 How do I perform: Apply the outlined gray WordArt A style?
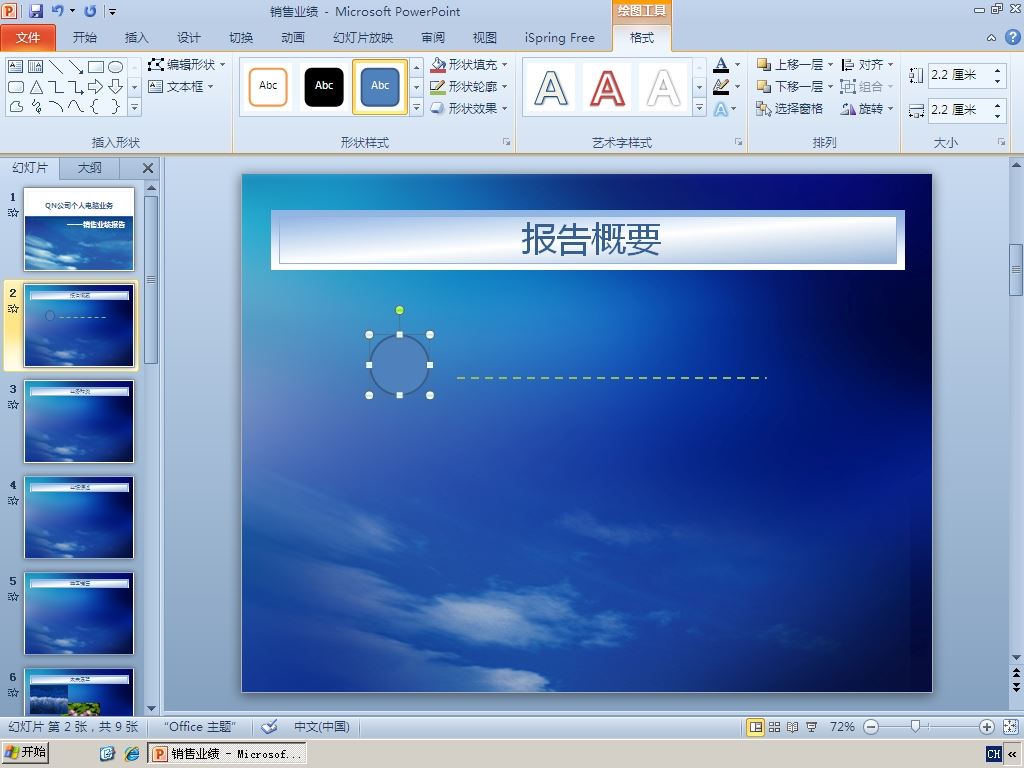(551, 88)
